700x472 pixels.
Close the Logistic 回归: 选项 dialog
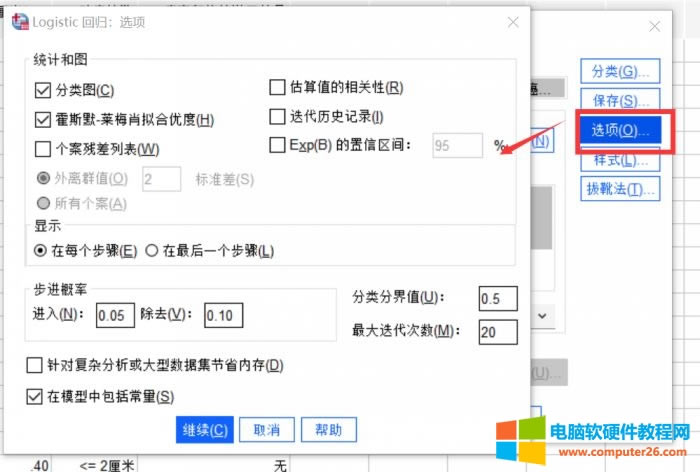(513, 23)
